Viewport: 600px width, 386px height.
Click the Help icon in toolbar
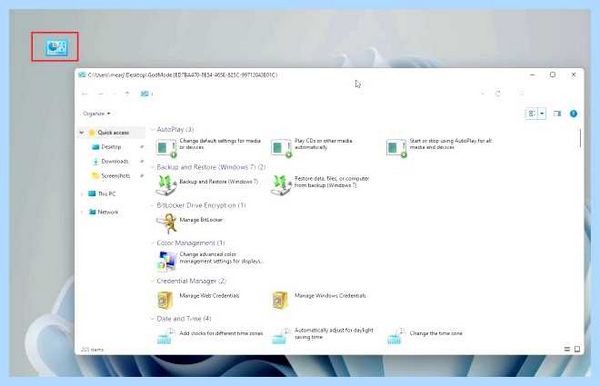[x=573, y=114]
